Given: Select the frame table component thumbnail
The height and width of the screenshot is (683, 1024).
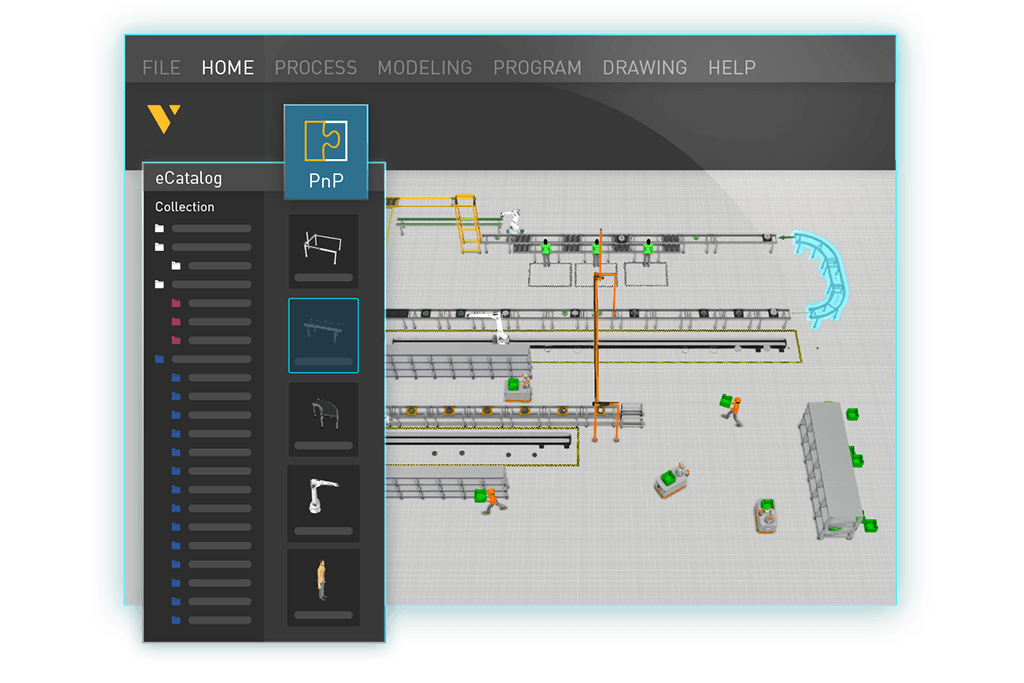Looking at the screenshot, I should pos(323,251).
